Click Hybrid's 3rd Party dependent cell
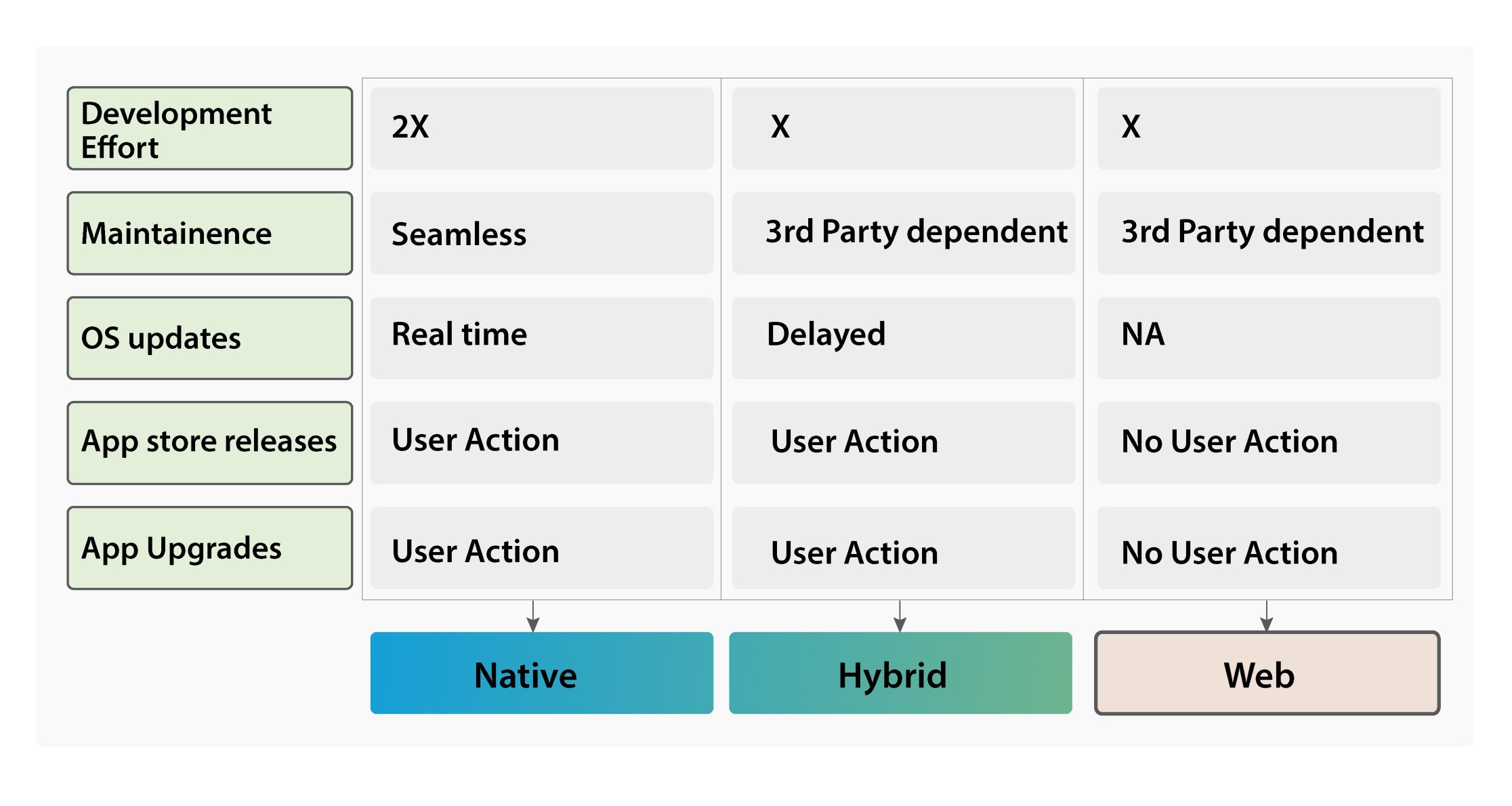Image resolution: width=1512 pixels, height=806 pixels. pyautogui.click(x=904, y=233)
